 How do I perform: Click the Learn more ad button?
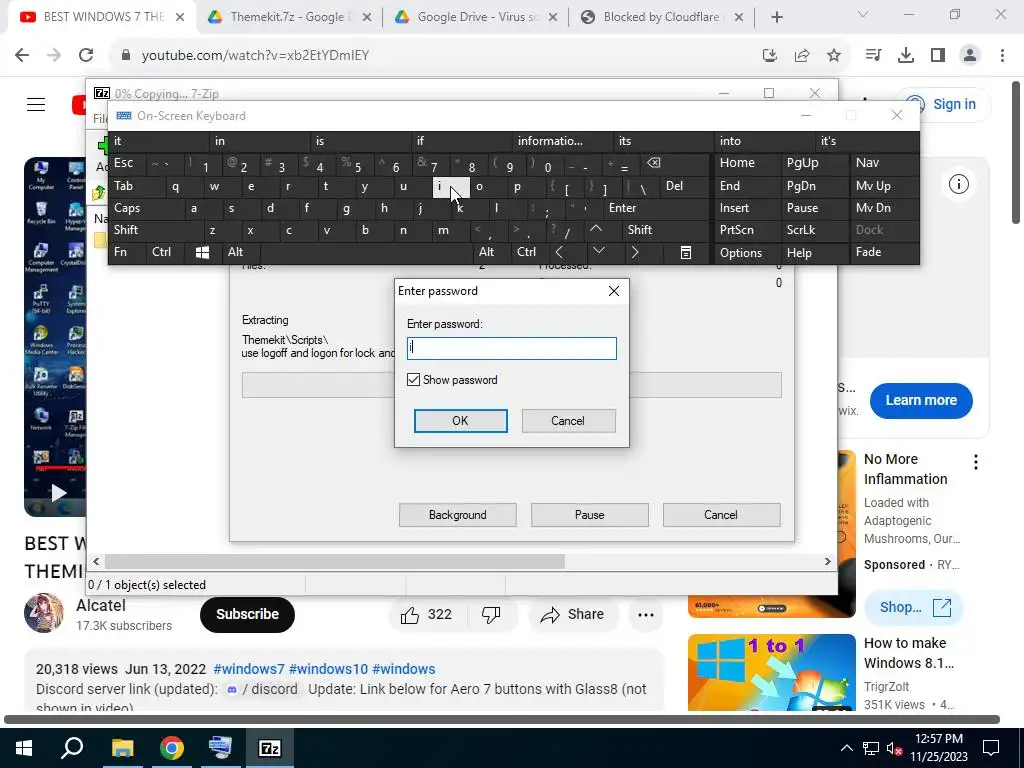tap(921, 400)
